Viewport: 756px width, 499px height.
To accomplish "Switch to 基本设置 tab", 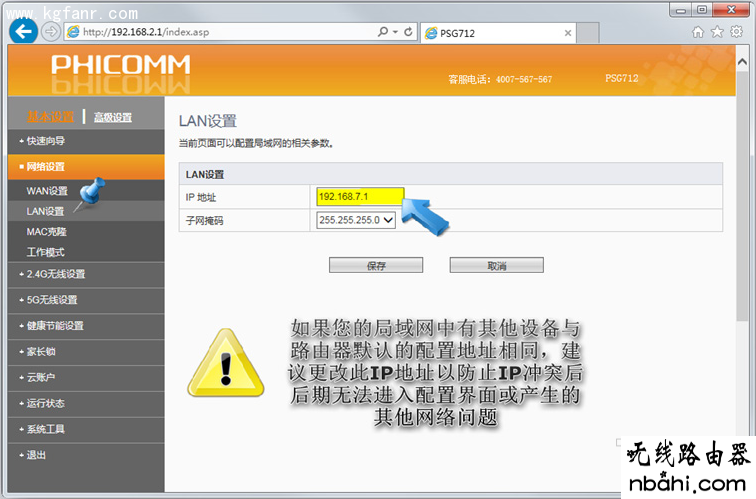I will (51, 117).
